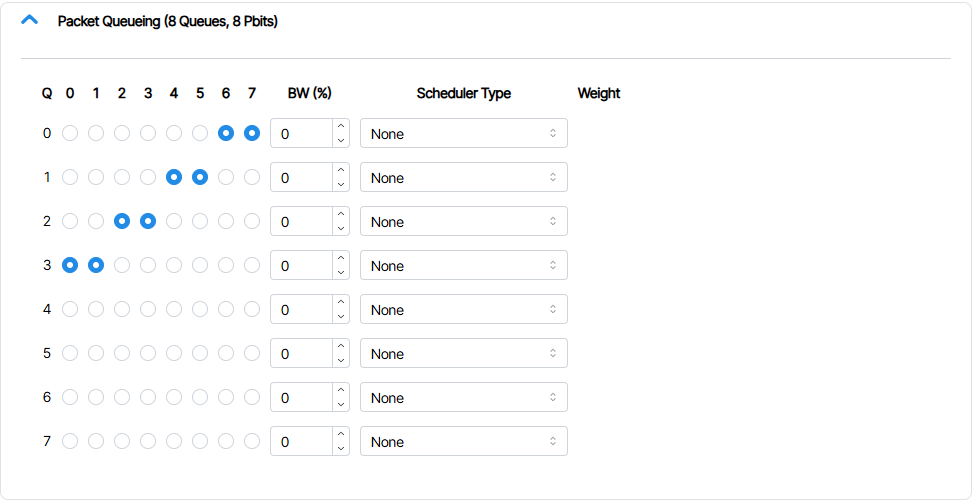
Task: Open Scheduler Type dropdown for queue 0
Action: 463,133
